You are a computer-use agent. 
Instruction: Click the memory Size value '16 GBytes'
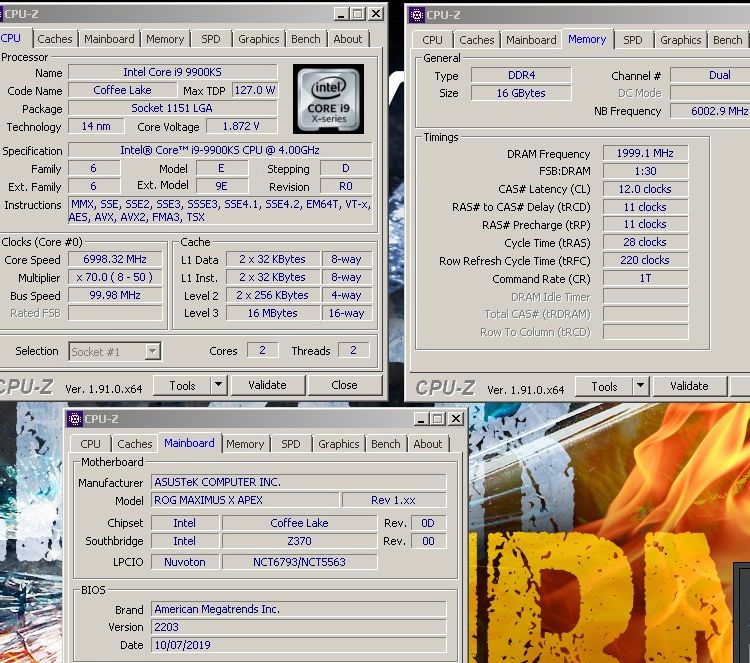pos(521,93)
